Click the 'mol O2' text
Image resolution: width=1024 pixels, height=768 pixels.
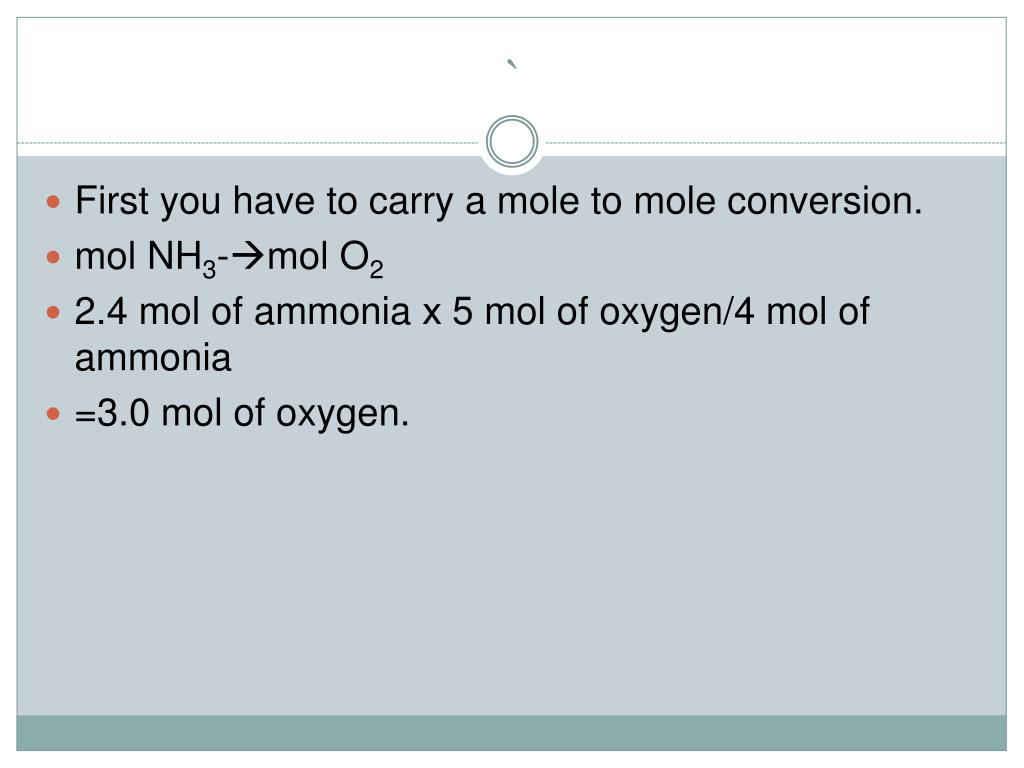click(325, 259)
